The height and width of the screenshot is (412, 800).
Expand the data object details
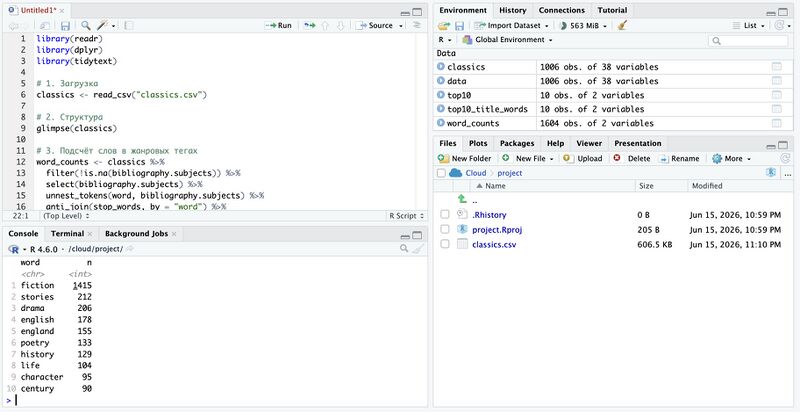click(441, 81)
